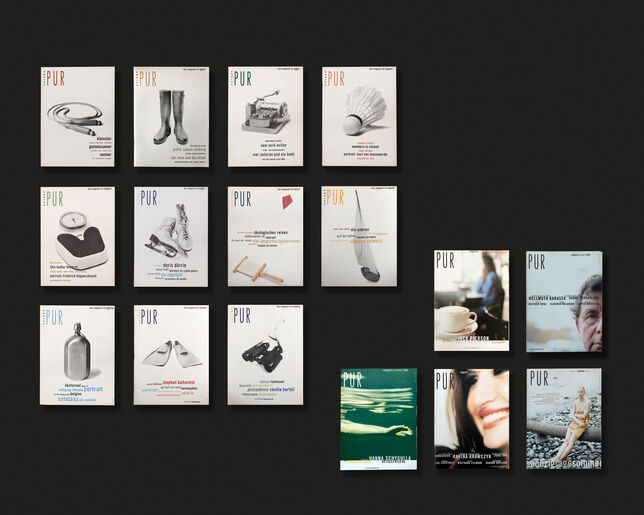Click the swim fins cover
The image size is (644, 515).
pyautogui.click(x=171, y=355)
